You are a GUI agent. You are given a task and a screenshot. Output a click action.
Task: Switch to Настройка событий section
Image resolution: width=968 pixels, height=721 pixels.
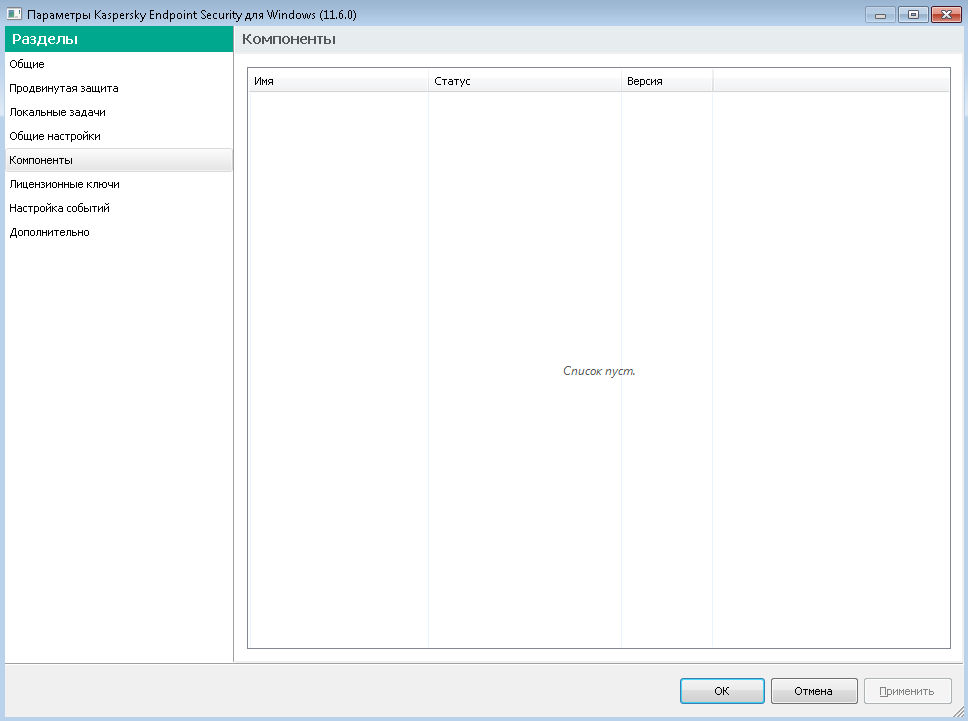[59, 208]
